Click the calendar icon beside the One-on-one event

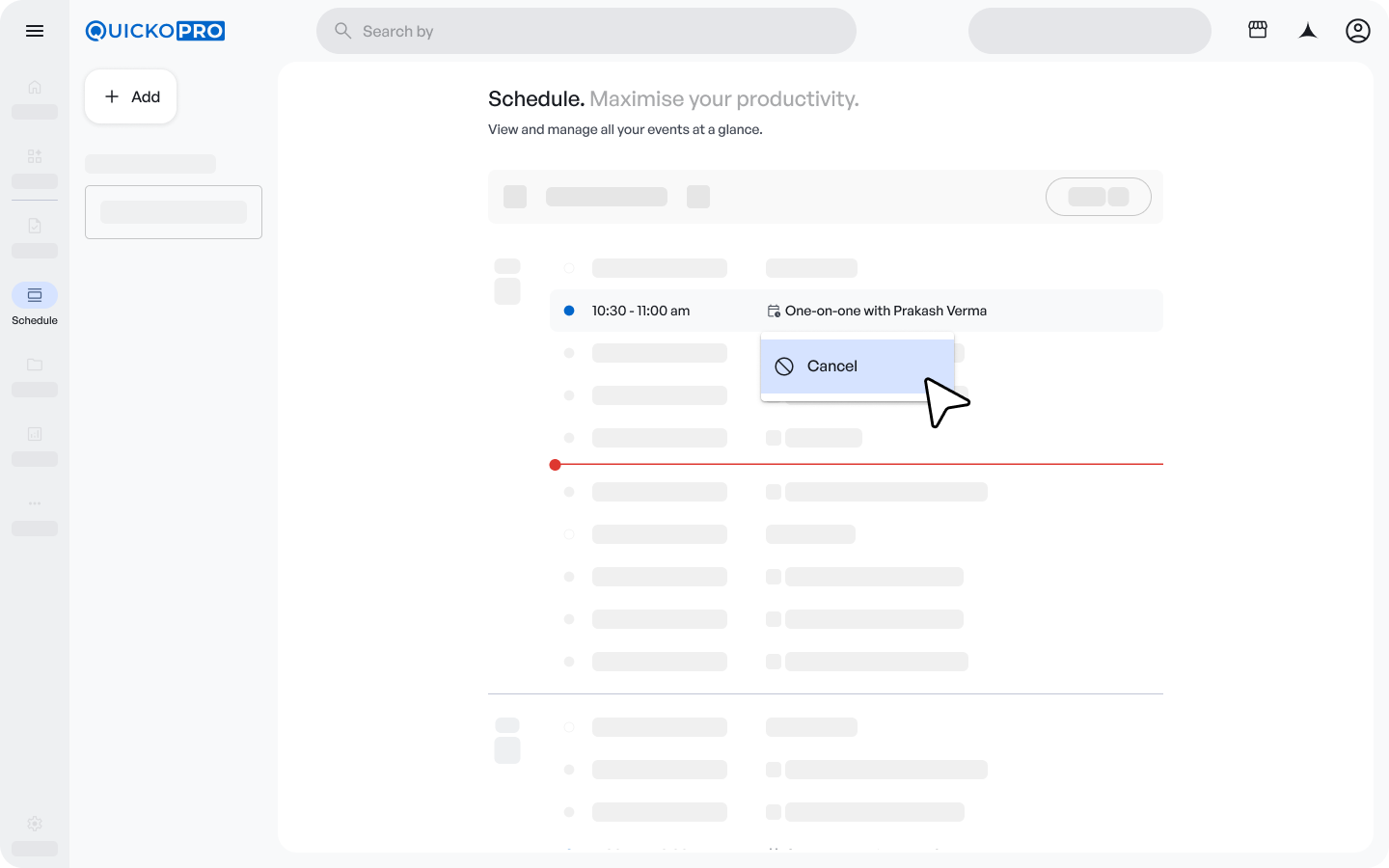pos(774,311)
